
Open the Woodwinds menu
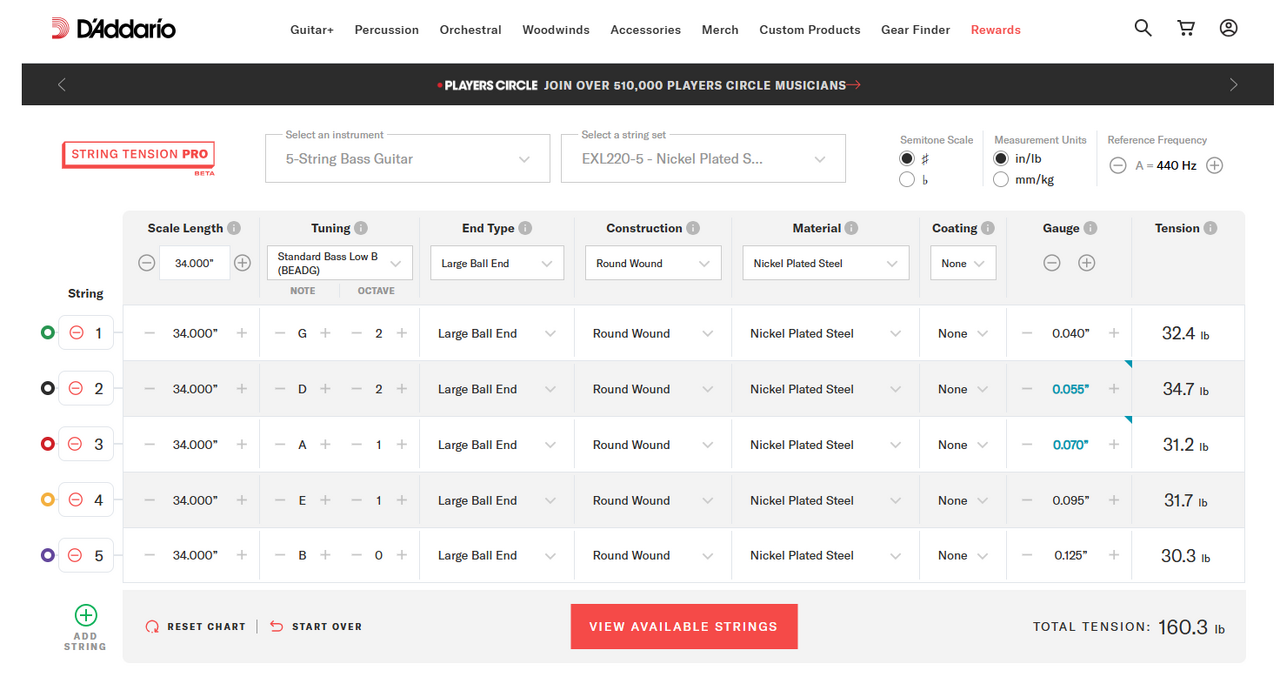point(556,30)
